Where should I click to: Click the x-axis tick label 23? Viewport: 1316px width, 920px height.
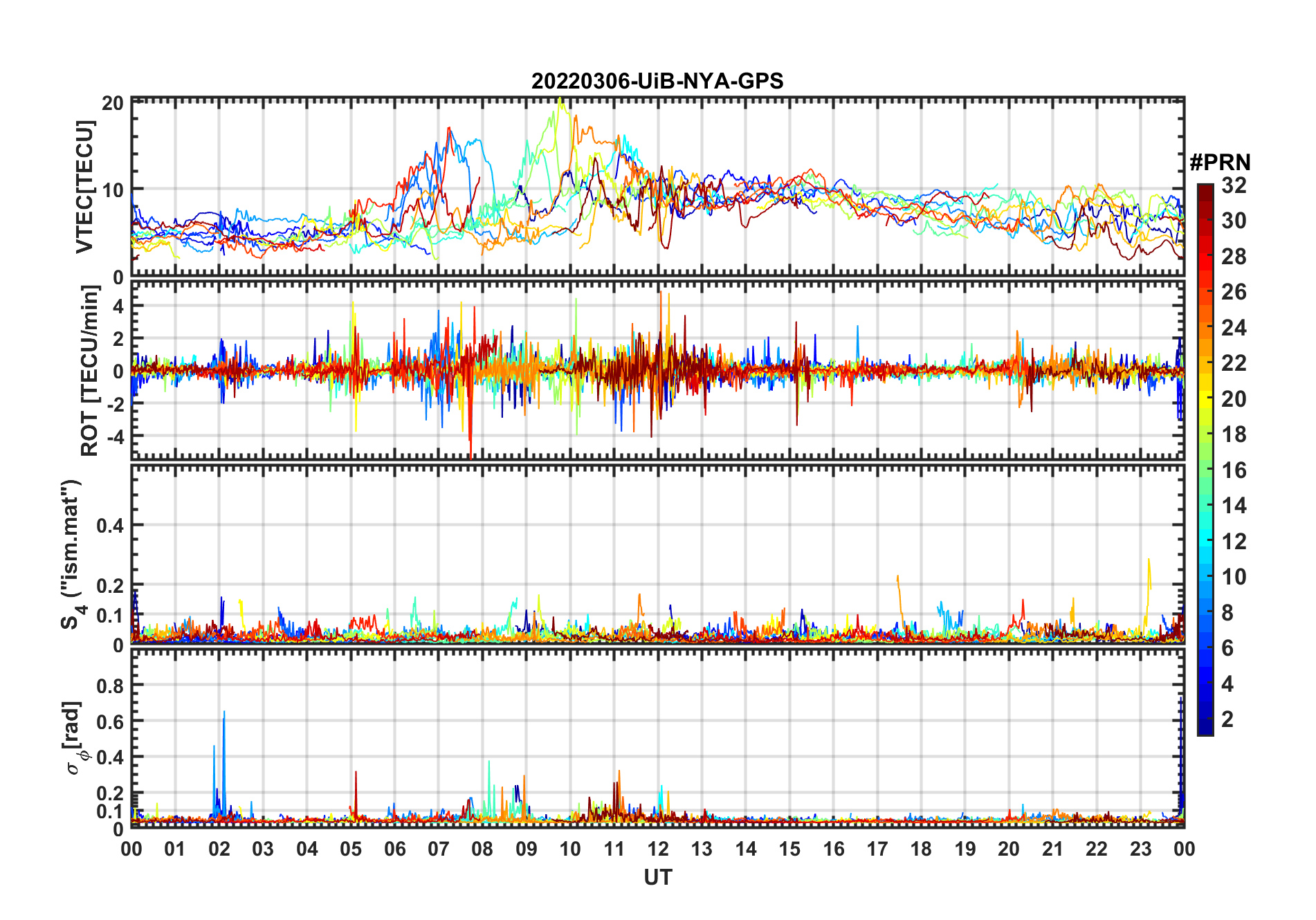1140,849
